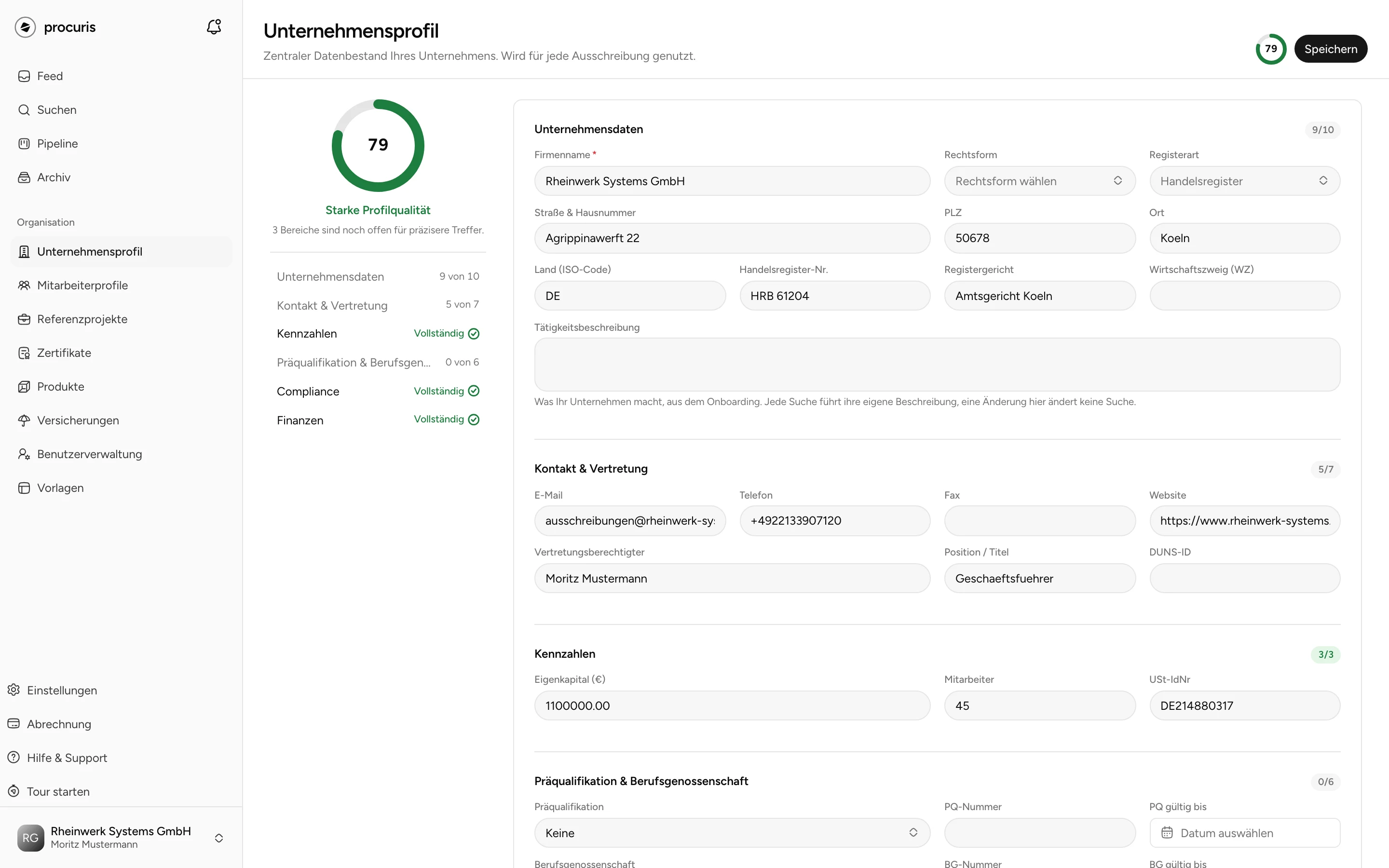
Task: Click the empty DUNS-ID field
Action: [1244, 578]
